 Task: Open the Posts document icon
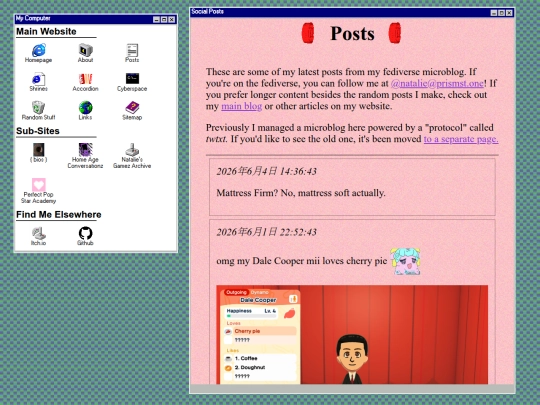click(132, 53)
